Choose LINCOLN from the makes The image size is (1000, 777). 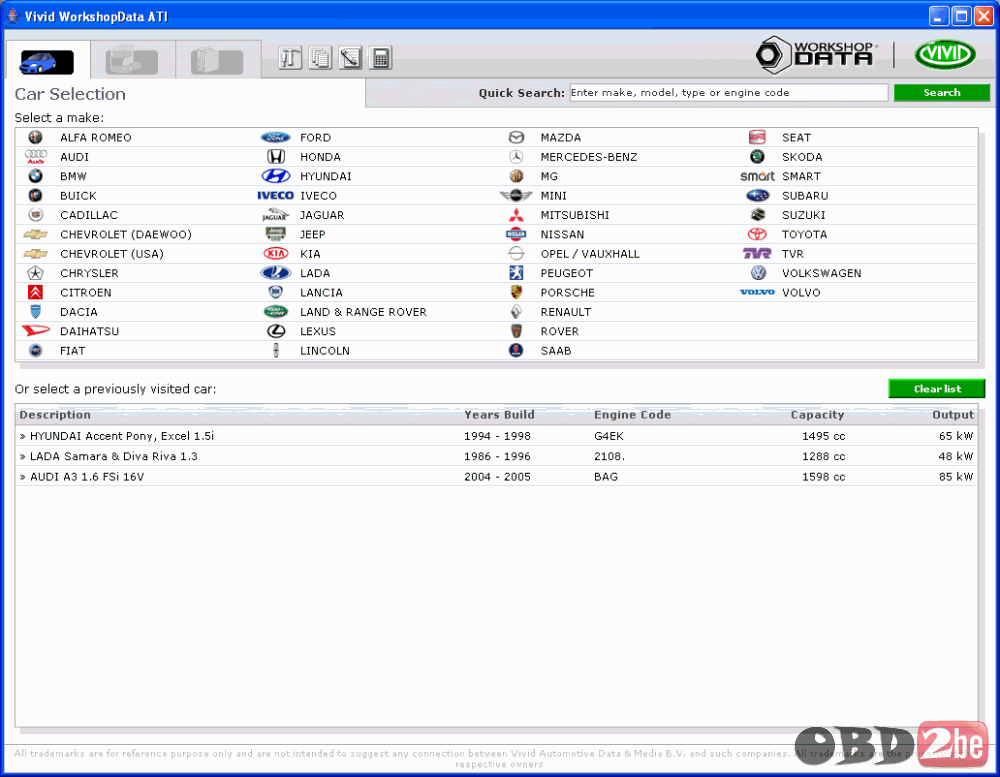pyautogui.click(x=325, y=351)
